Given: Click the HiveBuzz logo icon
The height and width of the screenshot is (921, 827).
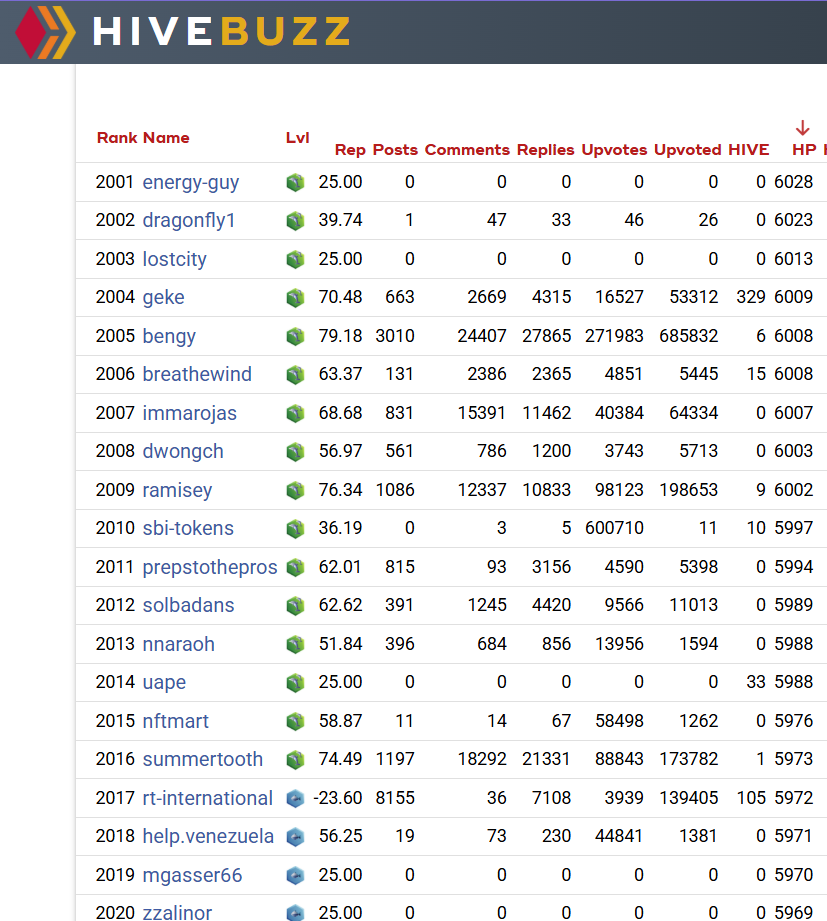Looking at the screenshot, I should (x=45, y=32).
